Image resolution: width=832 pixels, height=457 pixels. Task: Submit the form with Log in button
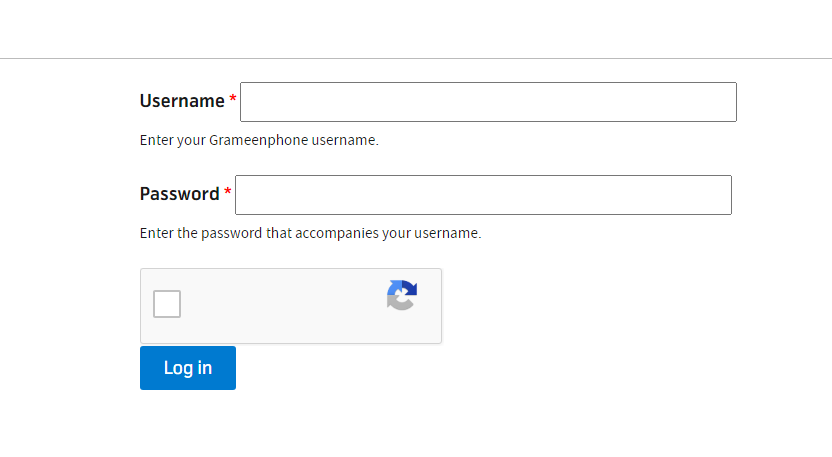click(x=188, y=368)
